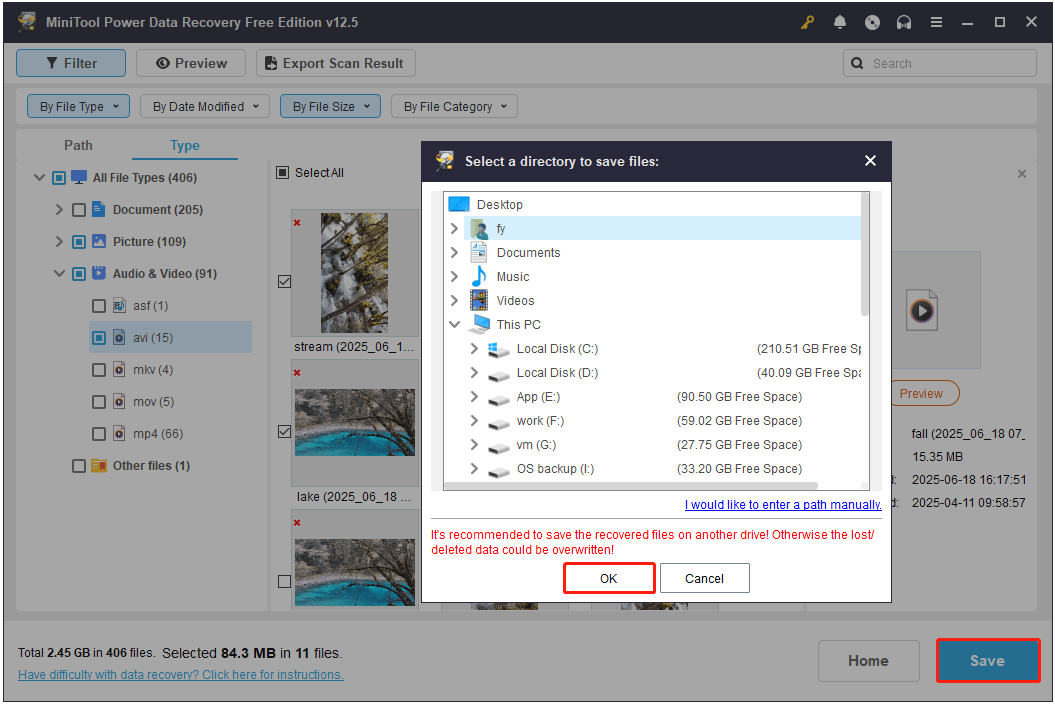The image size is (1055, 705).
Task: Select the Music folder icon
Action: 479,277
